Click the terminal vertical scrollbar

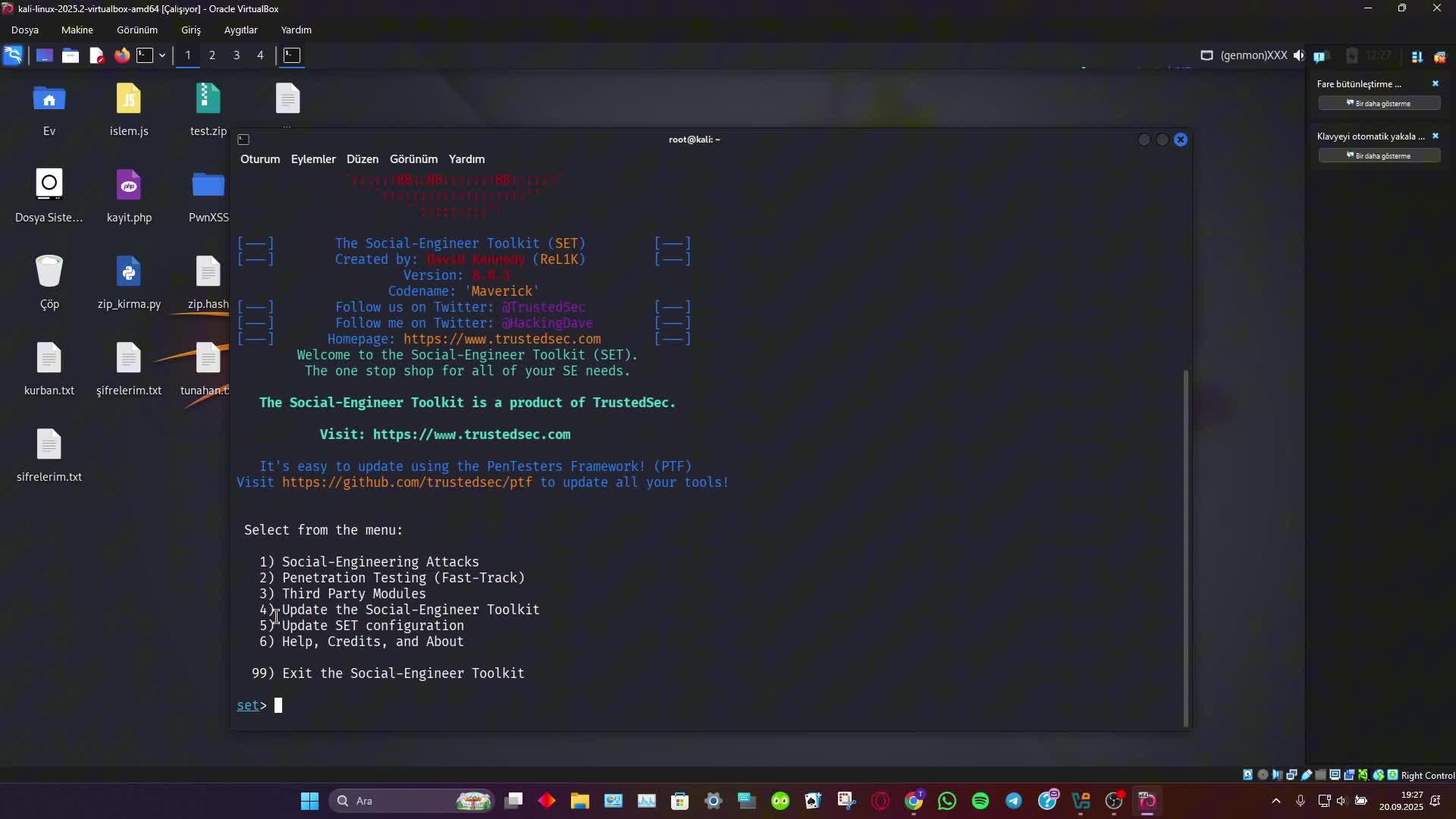click(x=1186, y=546)
